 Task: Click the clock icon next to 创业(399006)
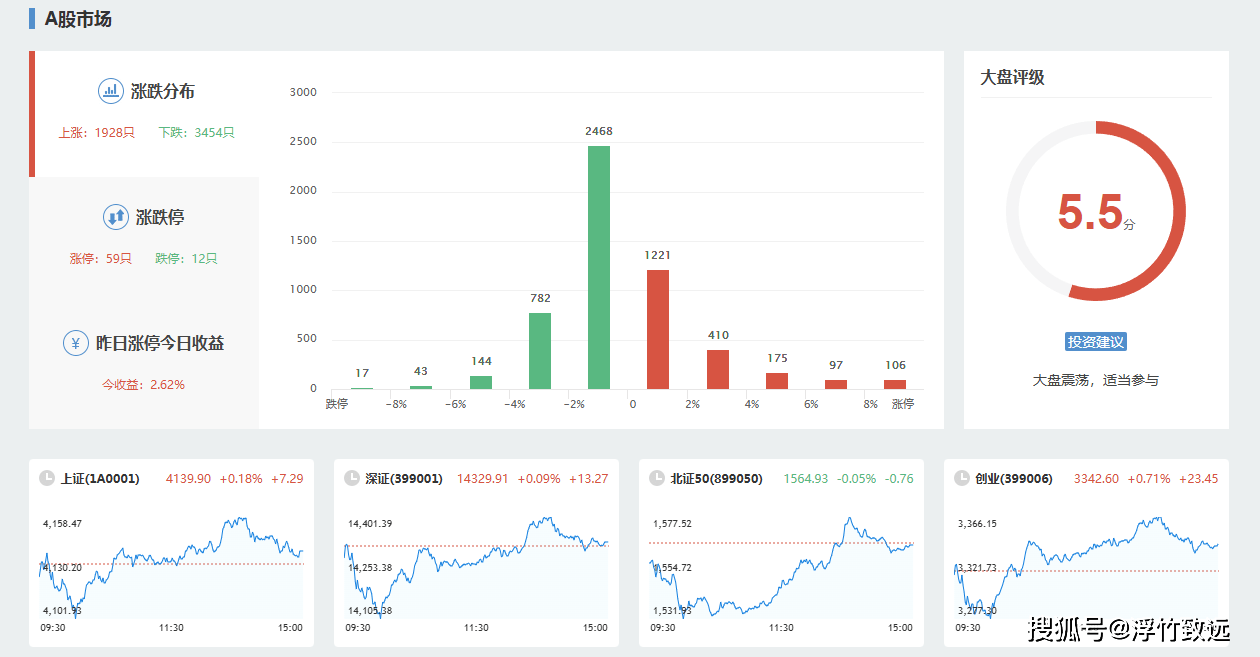pos(961,478)
